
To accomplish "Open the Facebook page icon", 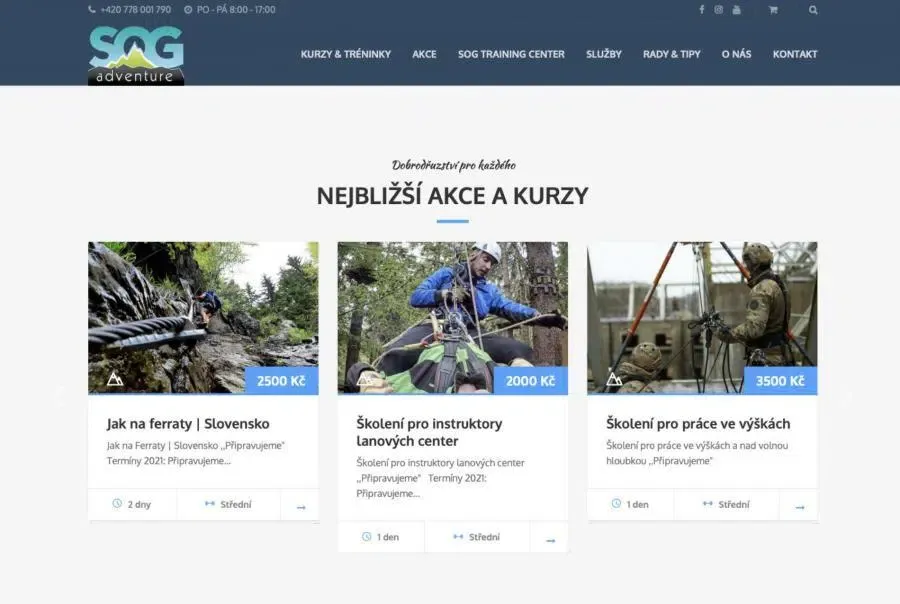I will (x=701, y=10).
